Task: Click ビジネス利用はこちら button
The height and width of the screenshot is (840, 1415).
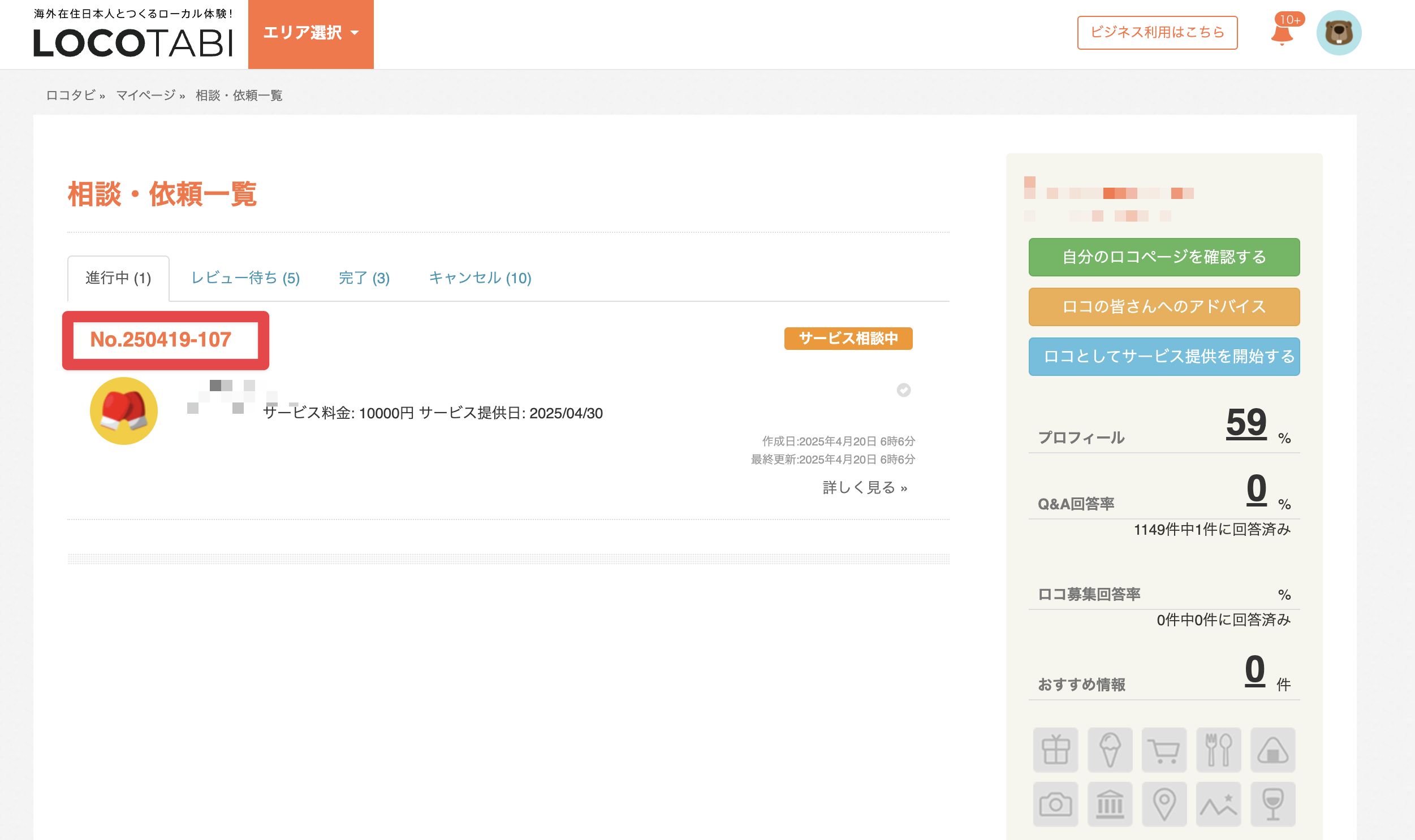Action: click(x=1157, y=32)
